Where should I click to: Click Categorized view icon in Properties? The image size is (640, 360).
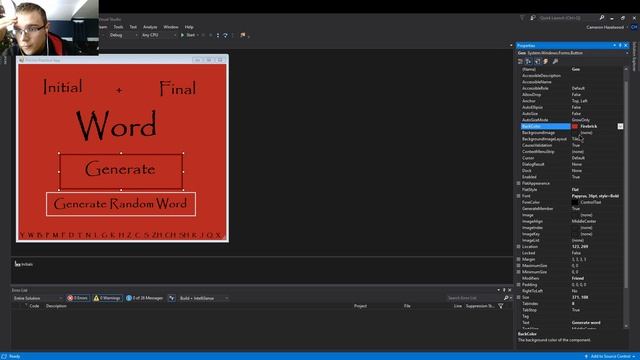(x=520, y=61)
